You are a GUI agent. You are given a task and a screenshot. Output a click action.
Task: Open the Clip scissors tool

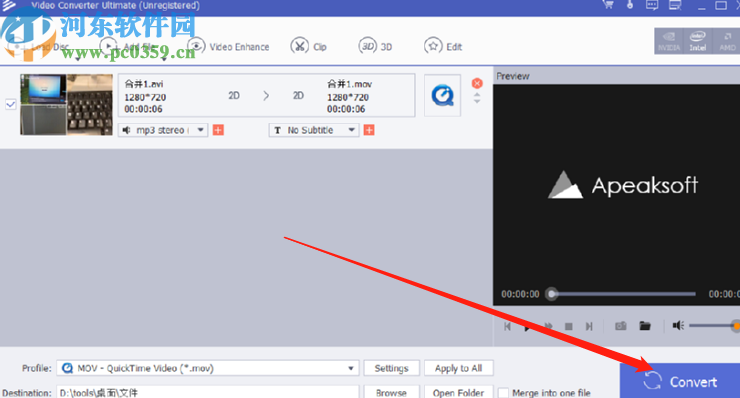[x=309, y=46]
